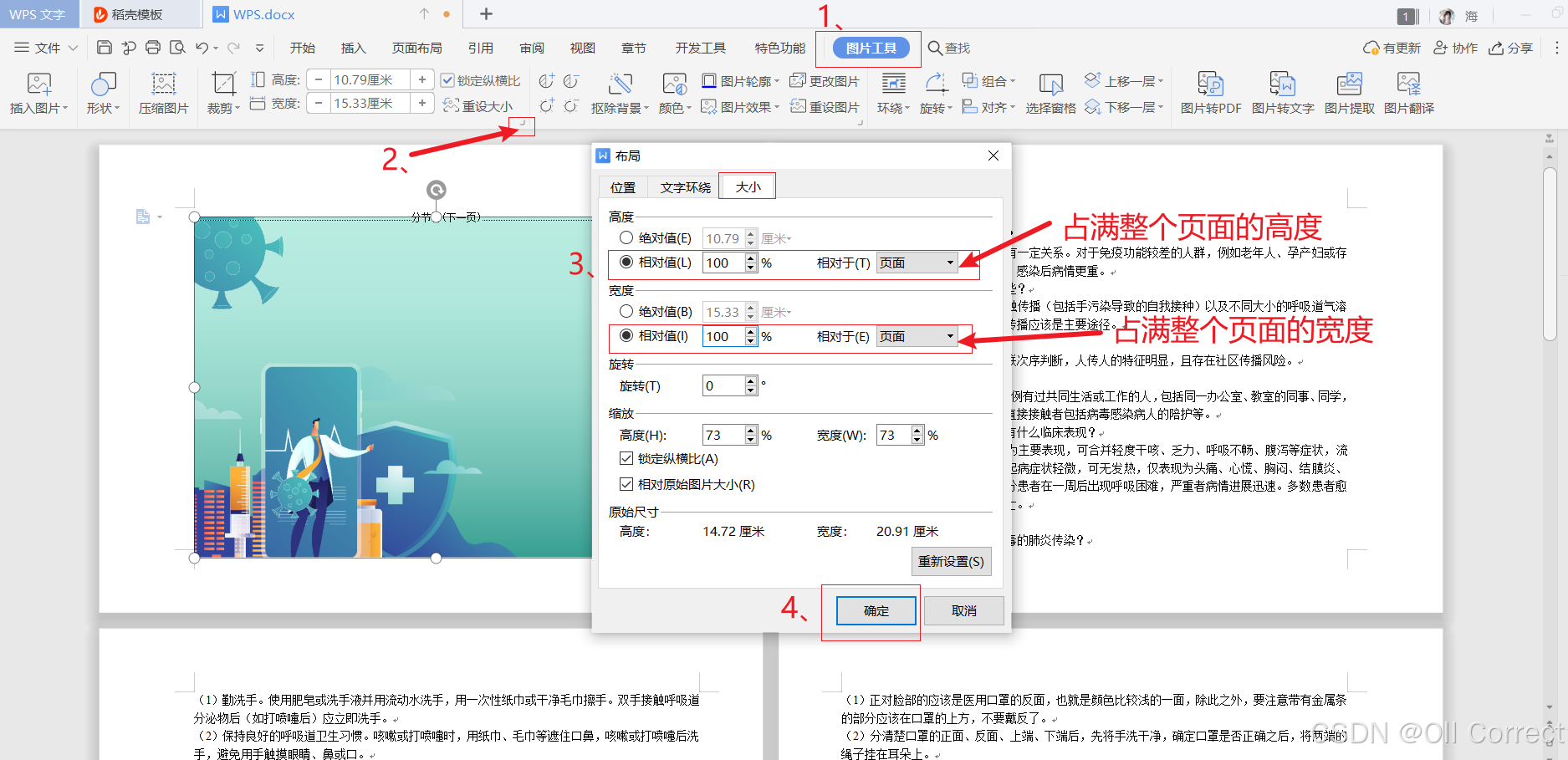This screenshot has height=760, width=1568.
Task: Click the Rotation (旋转(T)) value field
Action: [x=724, y=385]
